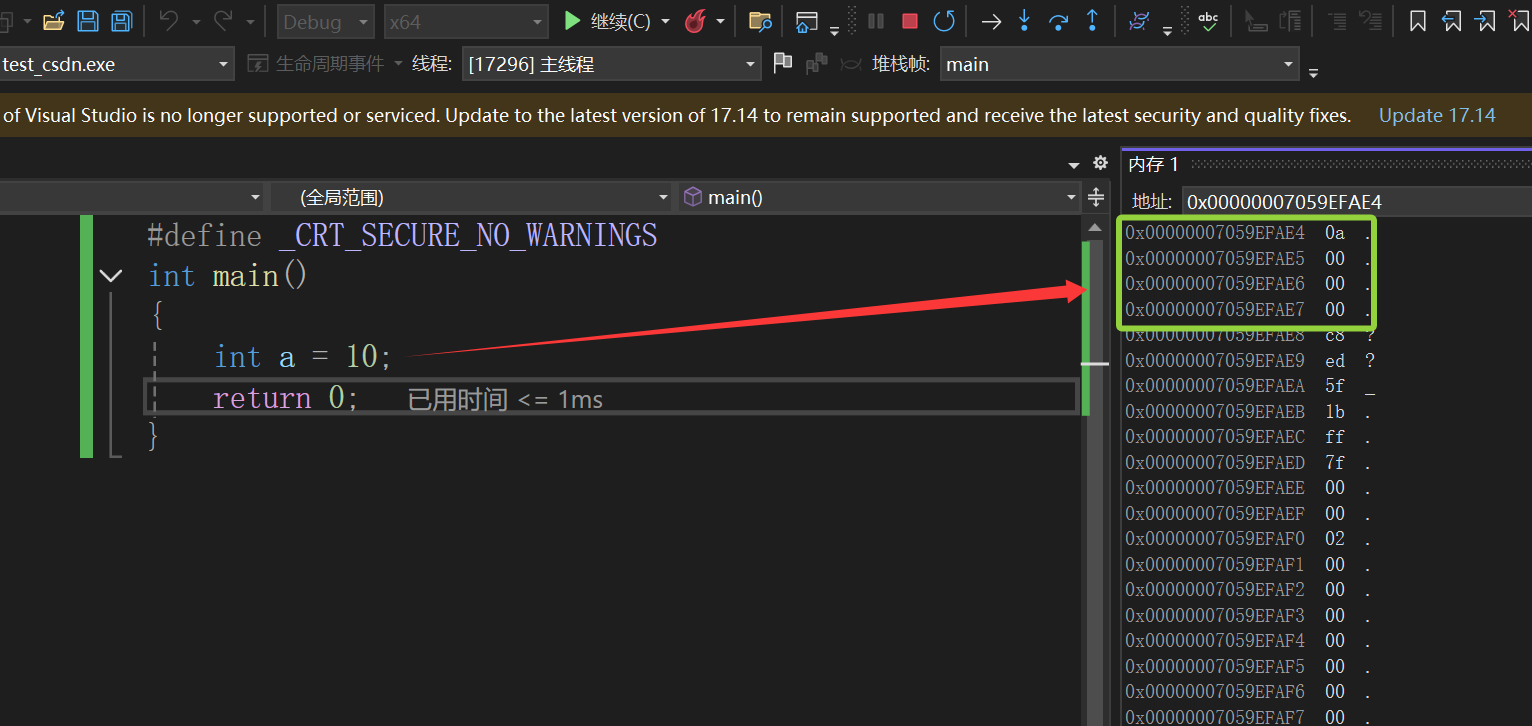Image resolution: width=1532 pixels, height=726 pixels.
Task: Click the 生命周期事件 button
Action: click(315, 64)
